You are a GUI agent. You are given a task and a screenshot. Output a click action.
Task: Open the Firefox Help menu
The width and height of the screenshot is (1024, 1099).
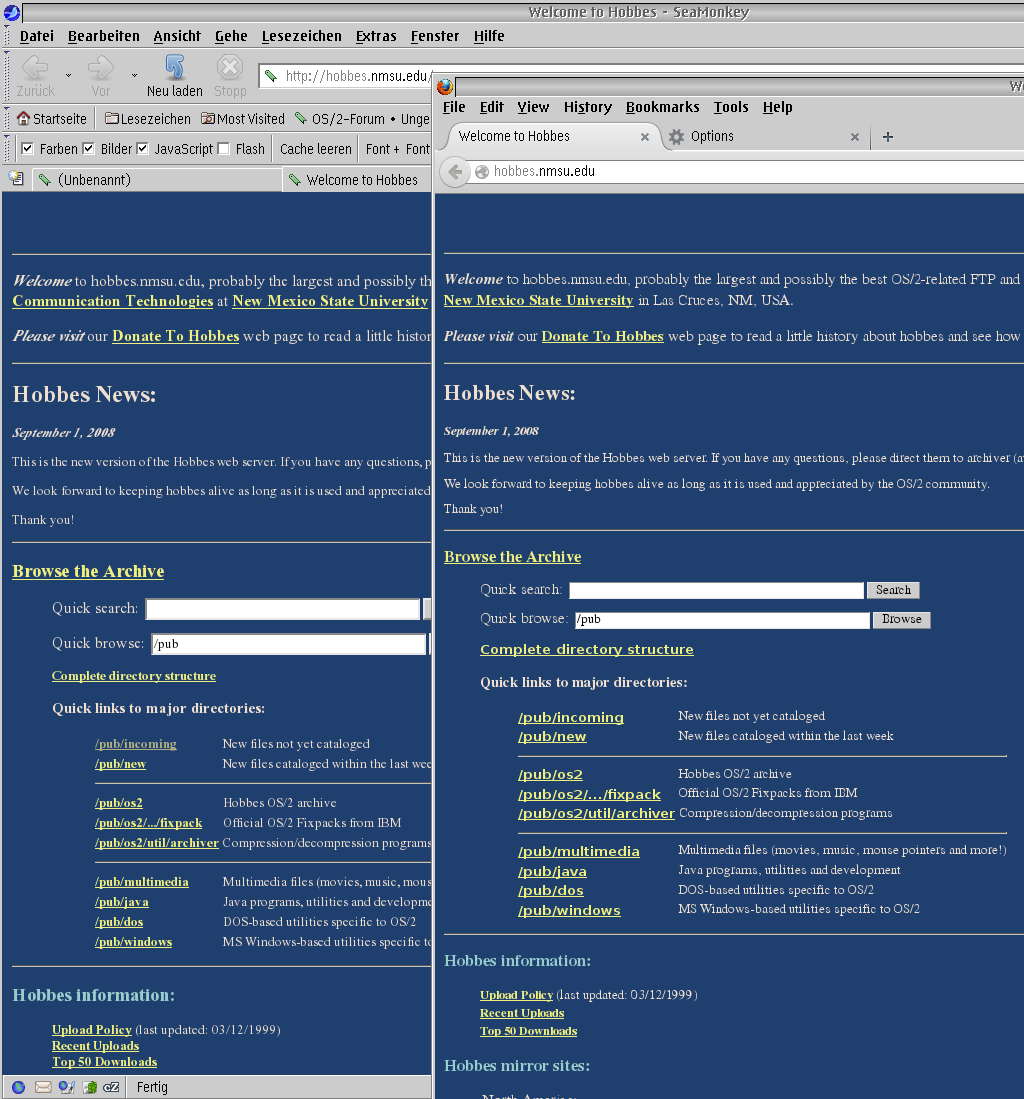(x=777, y=107)
